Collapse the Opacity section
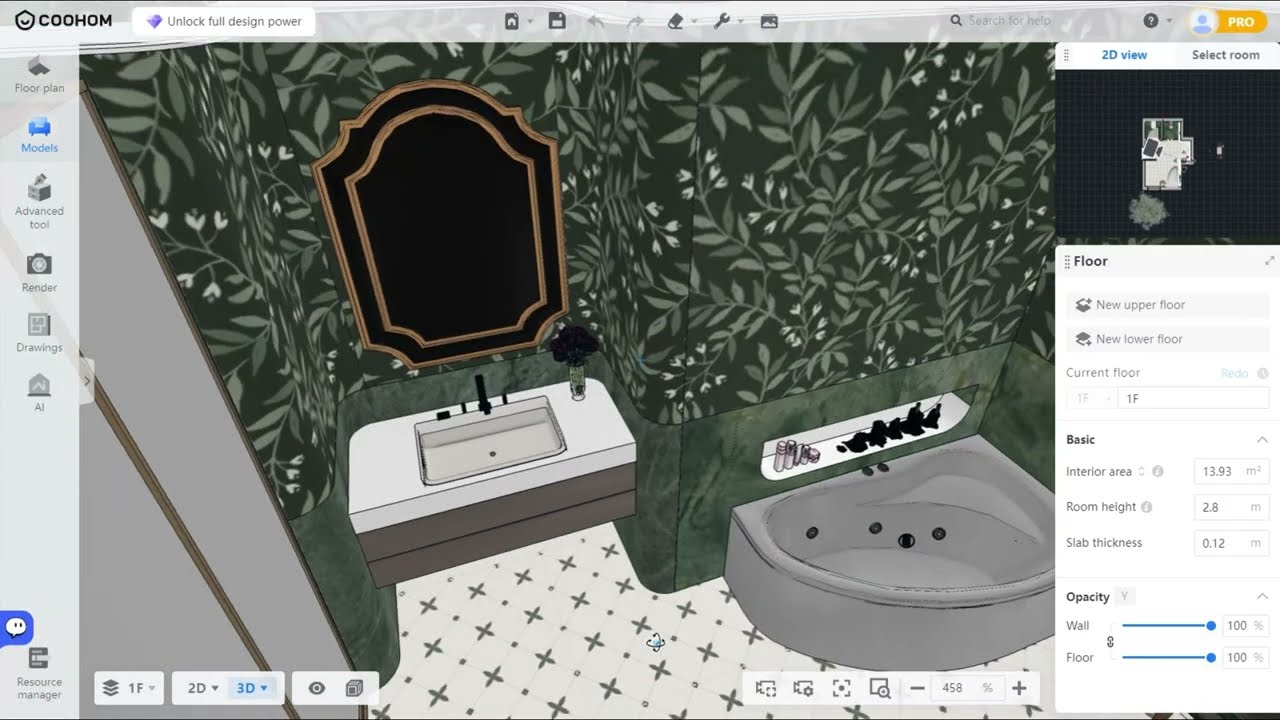 coord(1262,597)
